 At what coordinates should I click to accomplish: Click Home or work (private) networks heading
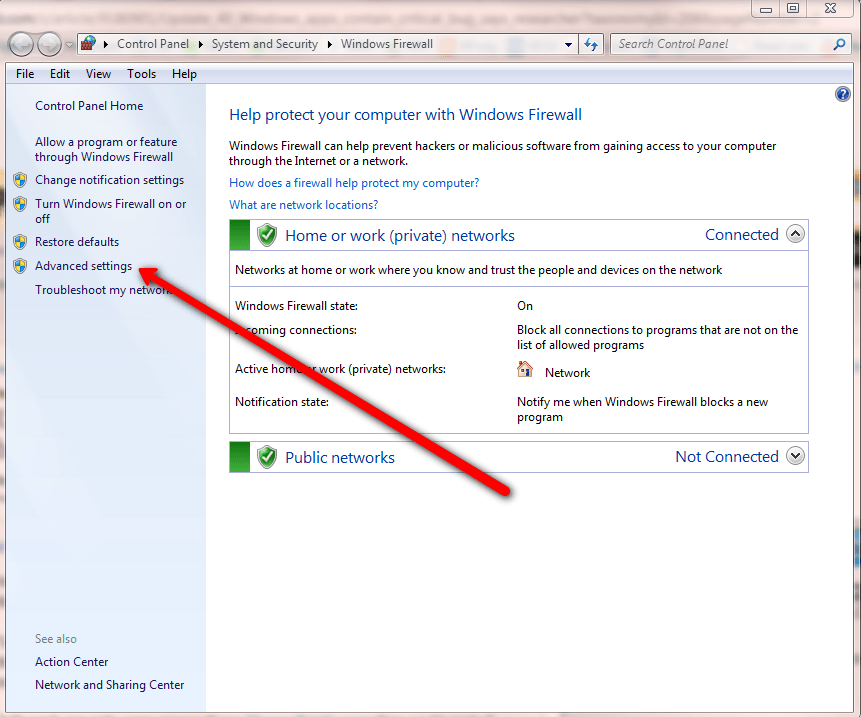pos(400,236)
